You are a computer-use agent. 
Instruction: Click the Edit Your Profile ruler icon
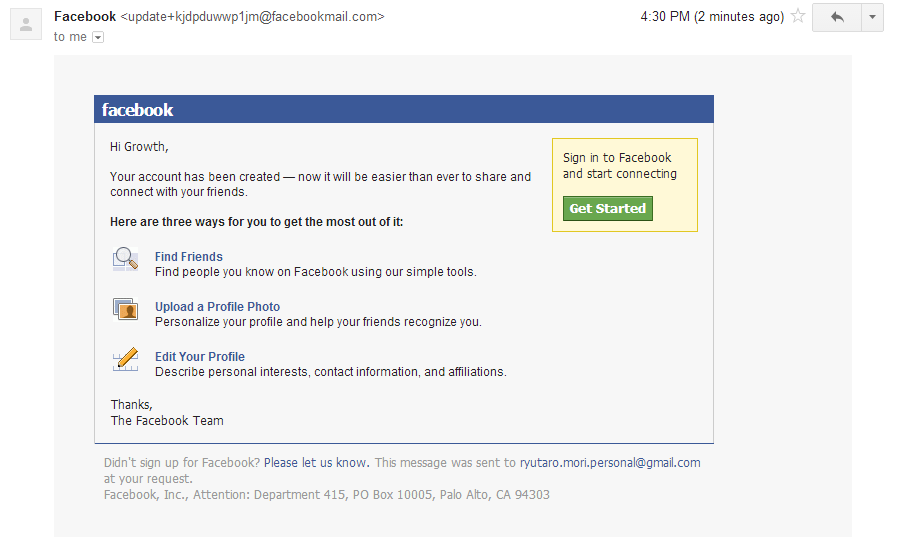click(125, 360)
